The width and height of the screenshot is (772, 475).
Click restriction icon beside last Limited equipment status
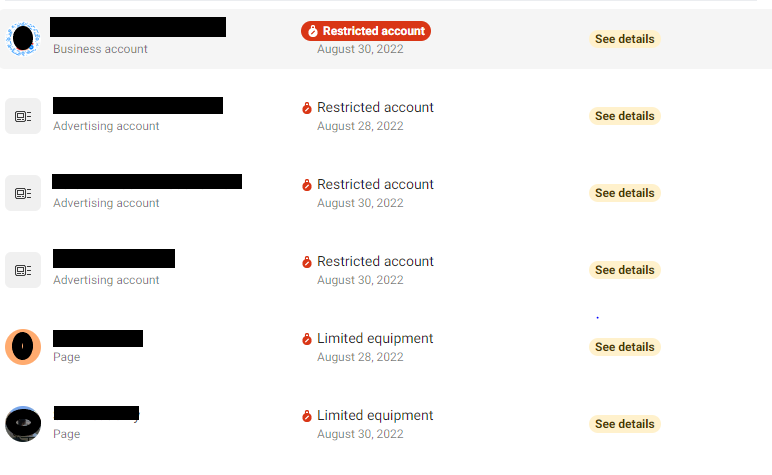[307, 416]
